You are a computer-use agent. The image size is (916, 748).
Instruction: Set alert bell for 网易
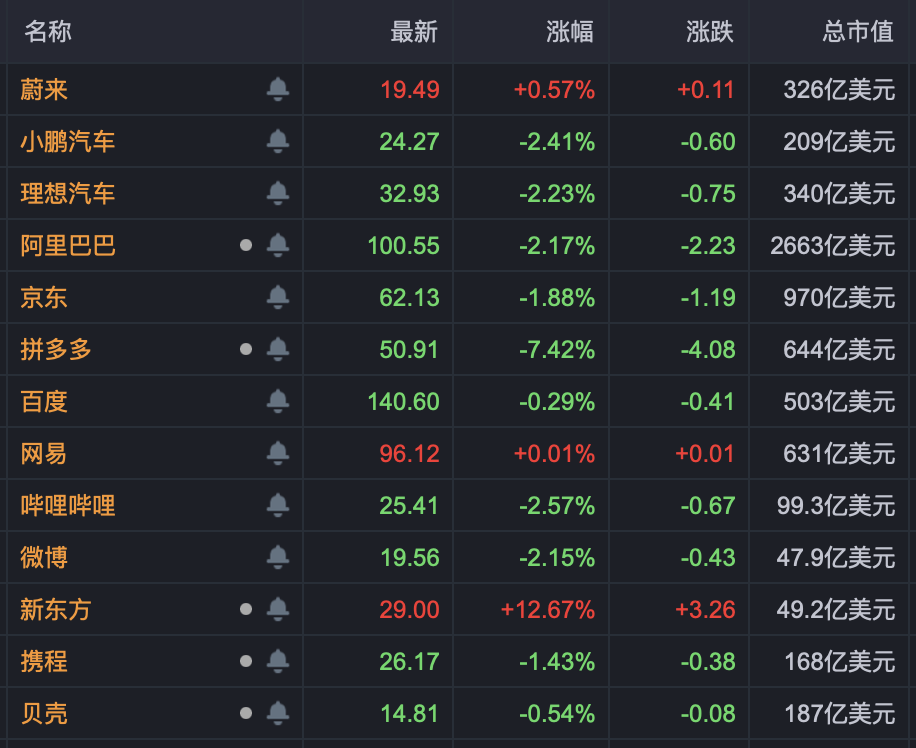[x=278, y=453]
